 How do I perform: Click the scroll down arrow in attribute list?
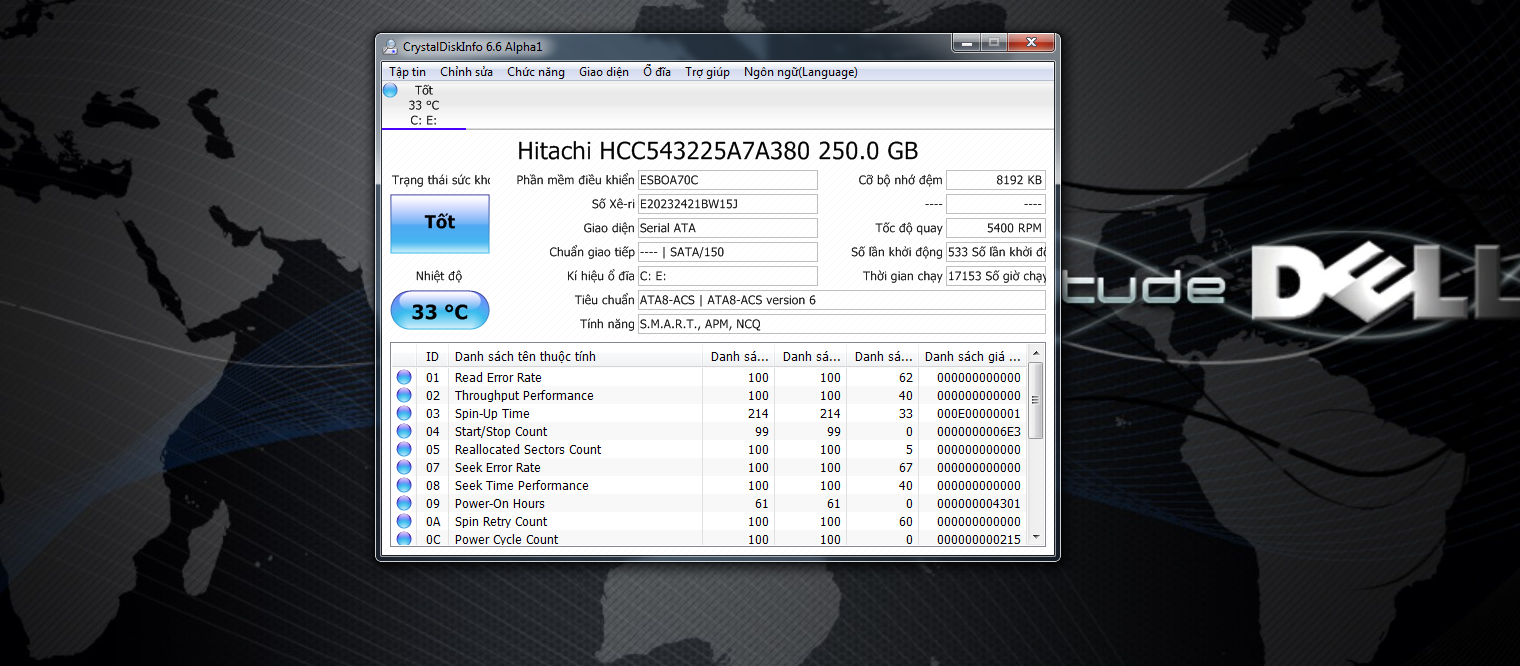click(x=1036, y=537)
